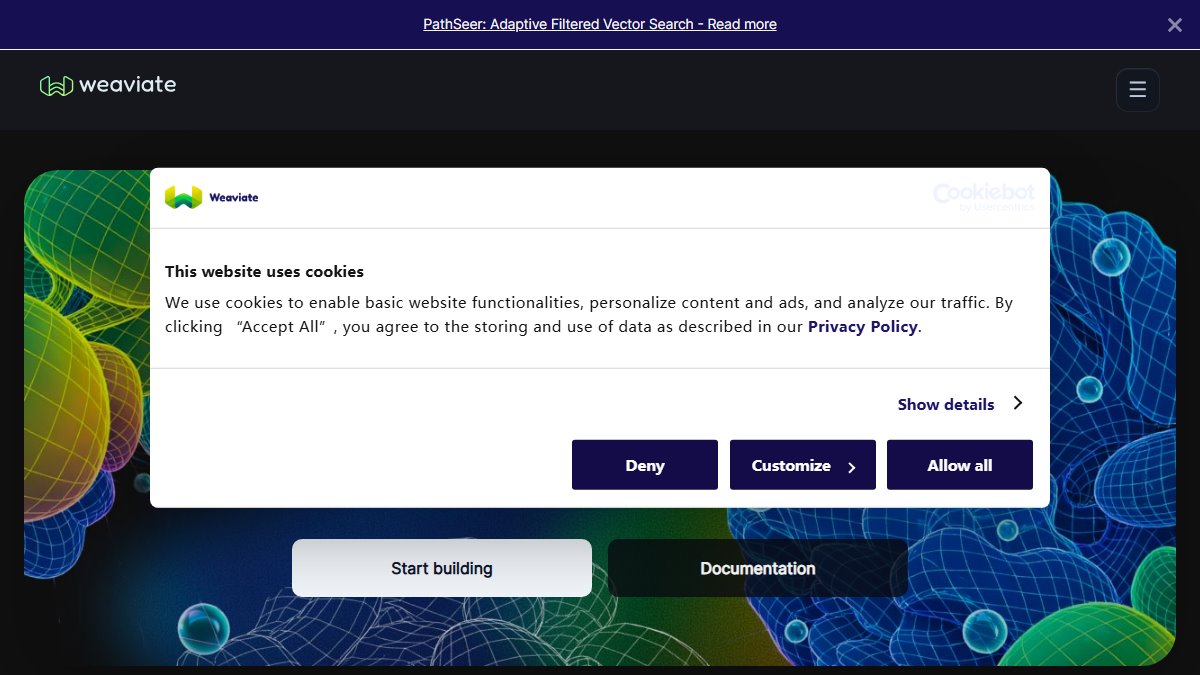Open the Documentation button
1200x675 pixels.
(x=758, y=568)
